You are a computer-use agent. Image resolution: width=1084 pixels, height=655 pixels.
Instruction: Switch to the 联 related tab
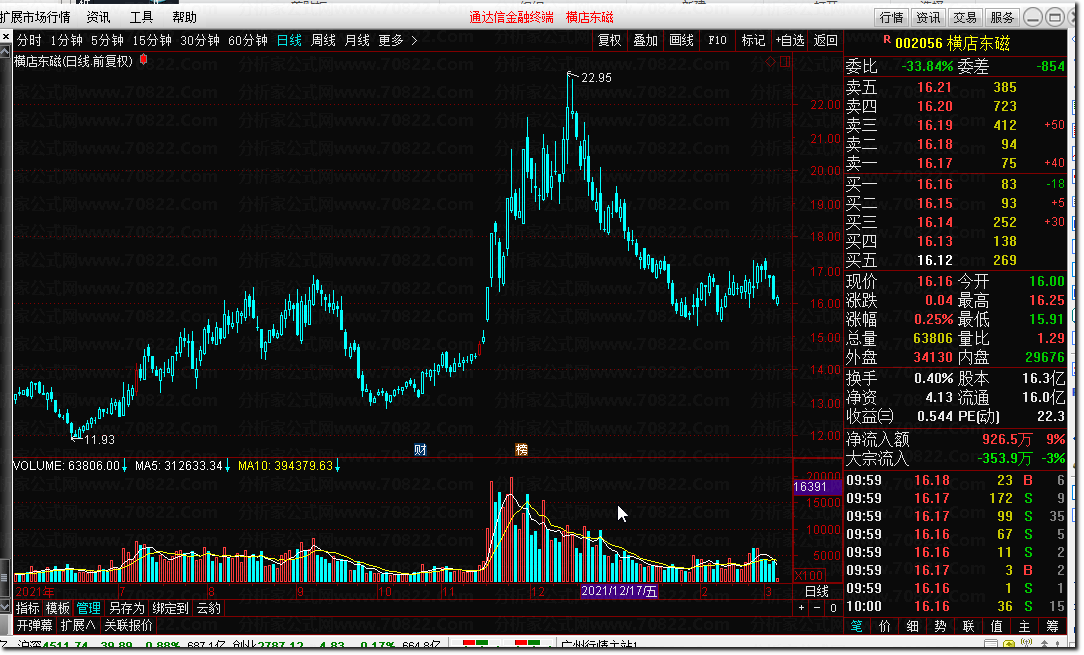pyautogui.click(x=968, y=627)
